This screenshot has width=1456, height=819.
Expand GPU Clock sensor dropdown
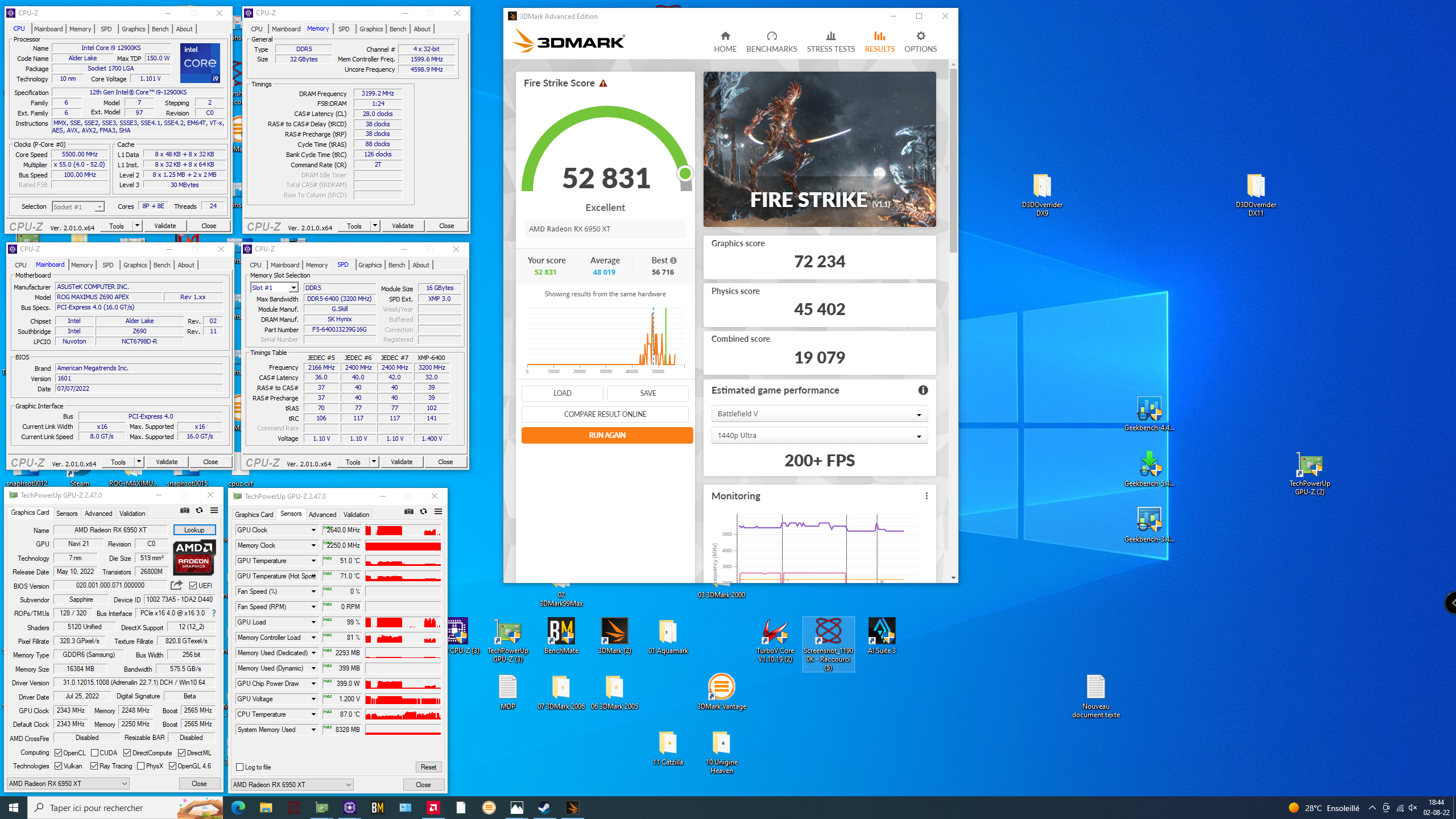tap(313, 530)
